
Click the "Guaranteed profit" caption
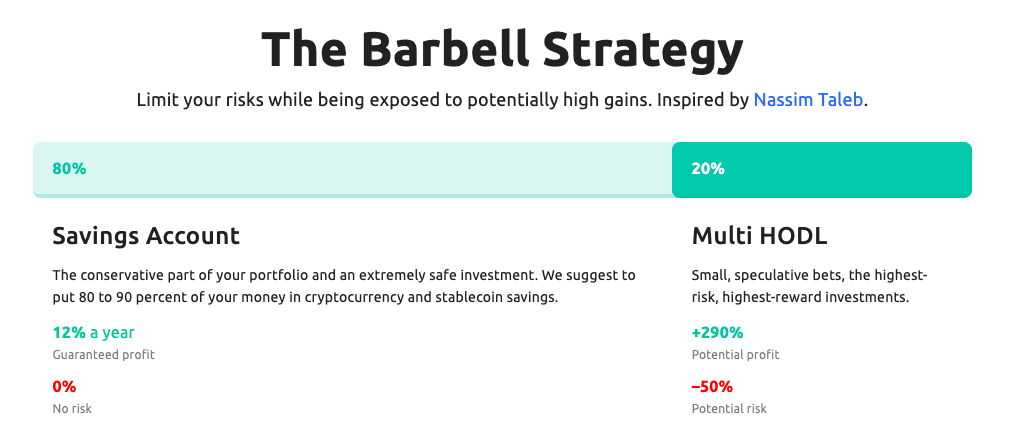point(103,355)
